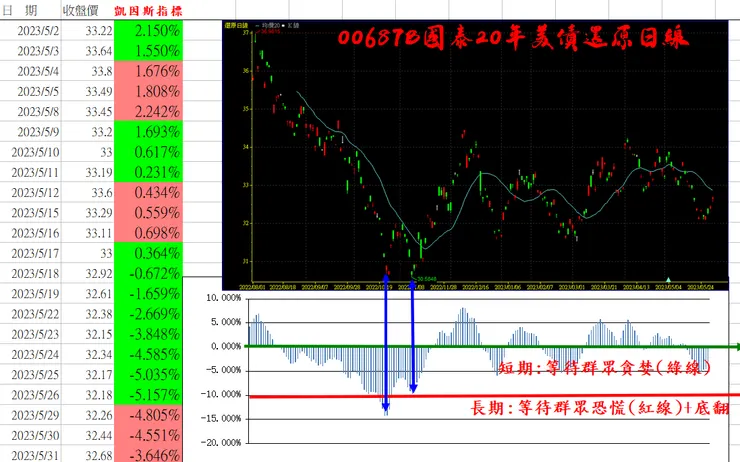Click the pink 1.676% indicator cell
Image resolution: width=740 pixels, height=462 pixels.
click(148, 71)
